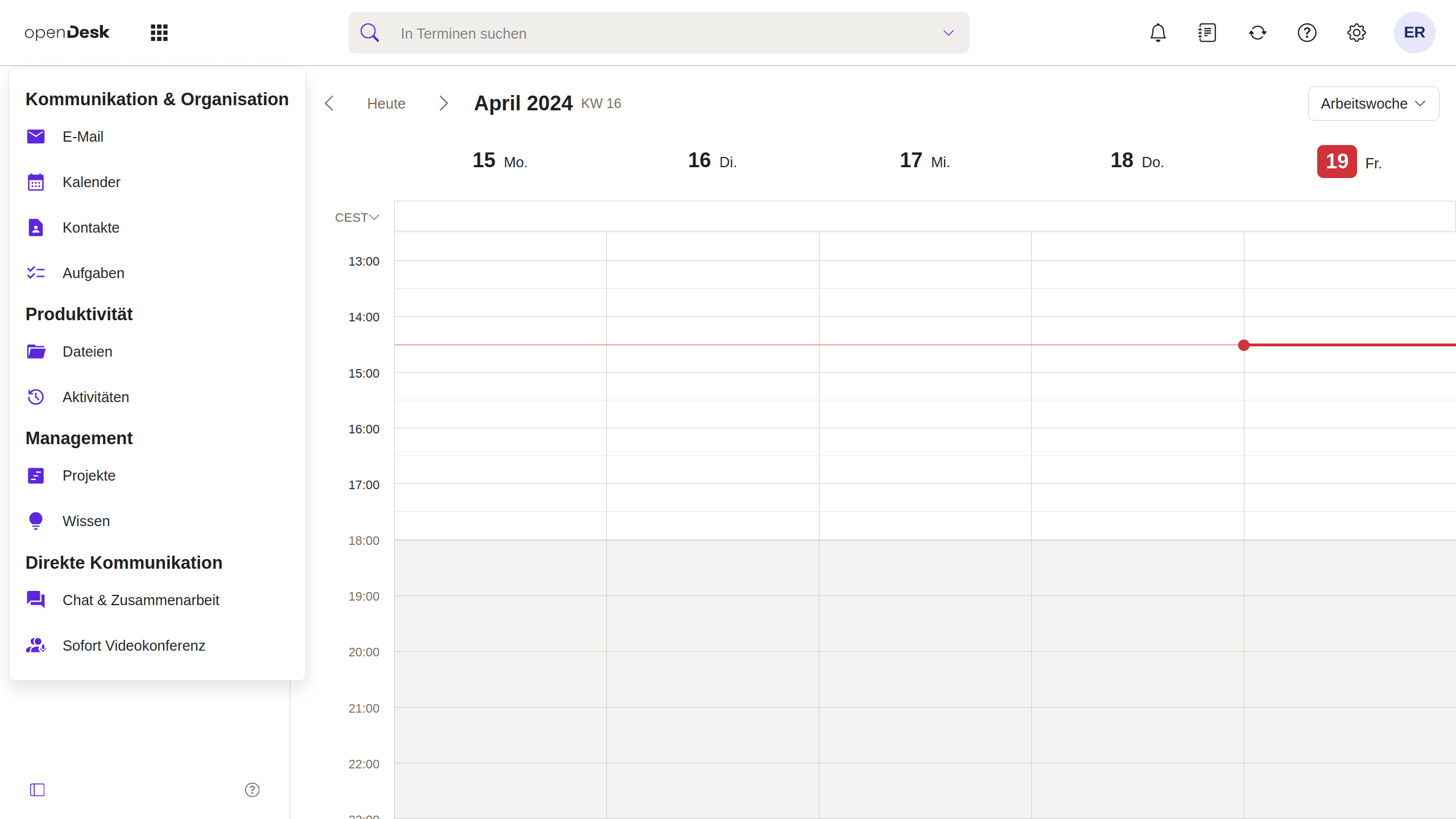
Task: Expand the Arbeitswoche view selector
Action: tap(1373, 103)
